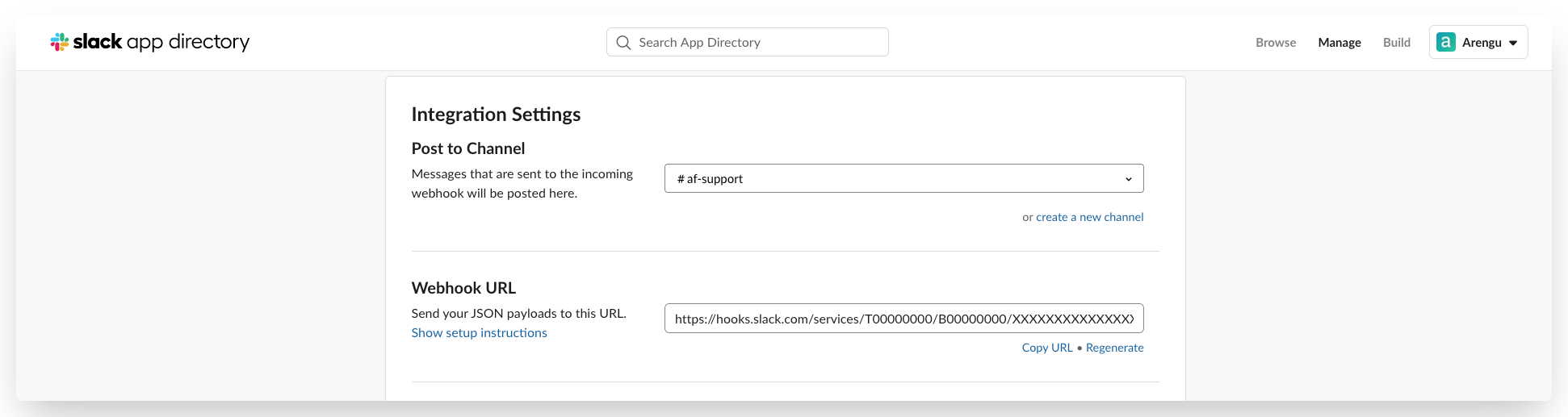Go to the Manage section
1568x417 pixels.
(x=1340, y=43)
